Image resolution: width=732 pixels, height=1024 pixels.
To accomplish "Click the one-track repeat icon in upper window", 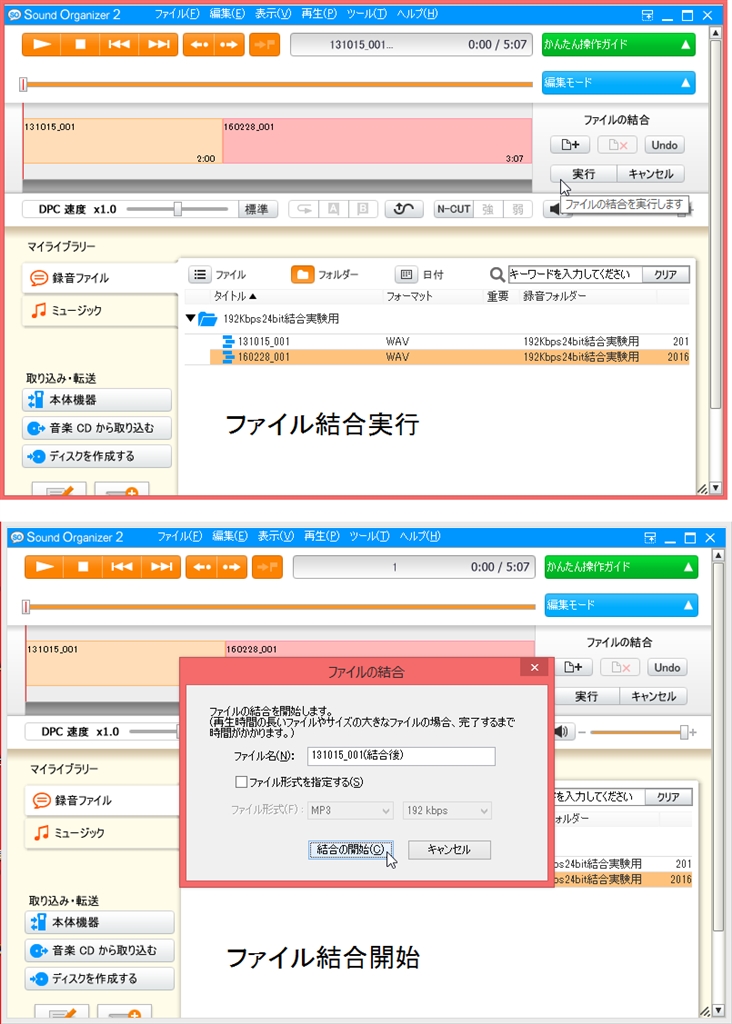I will [404, 209].
